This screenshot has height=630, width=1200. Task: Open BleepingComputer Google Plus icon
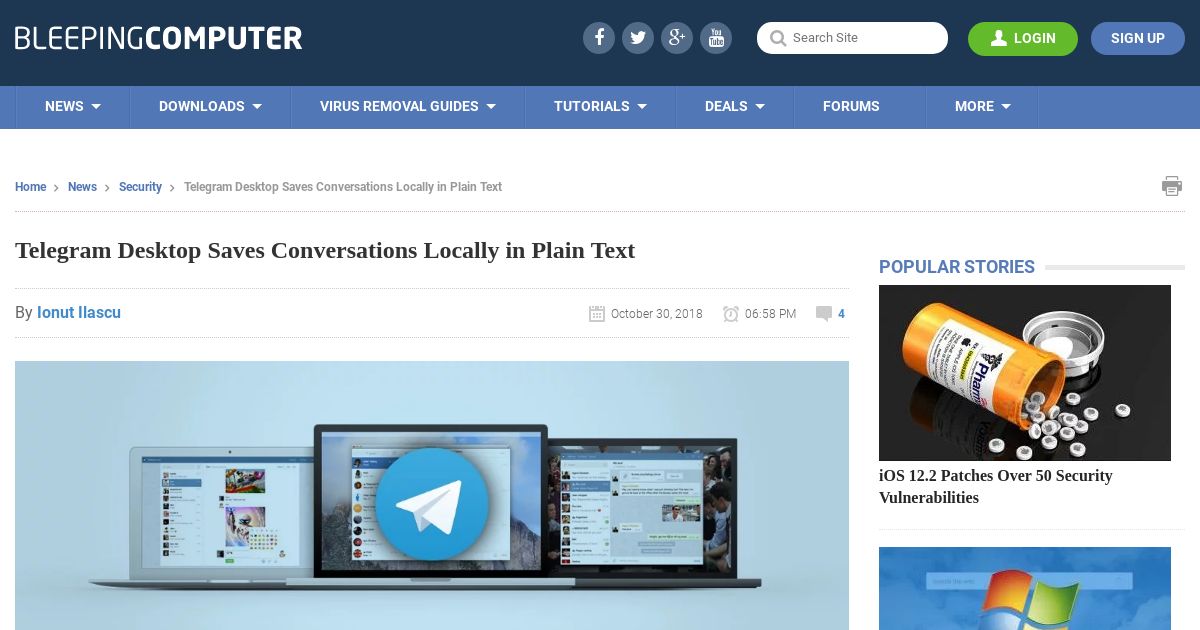point(677,38)
